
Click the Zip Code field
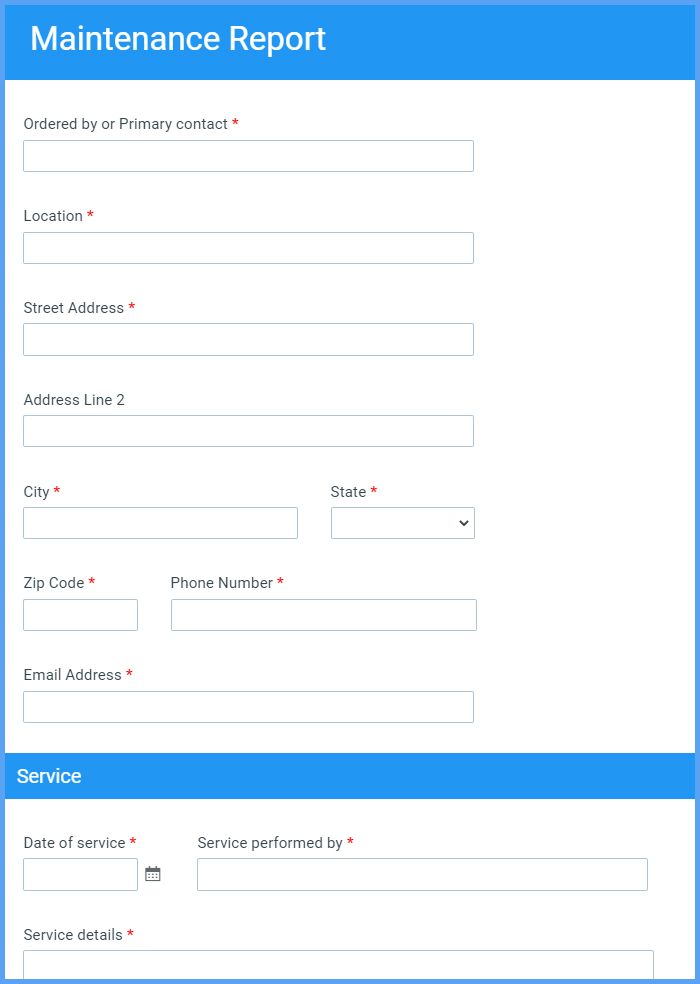(80, 614)
